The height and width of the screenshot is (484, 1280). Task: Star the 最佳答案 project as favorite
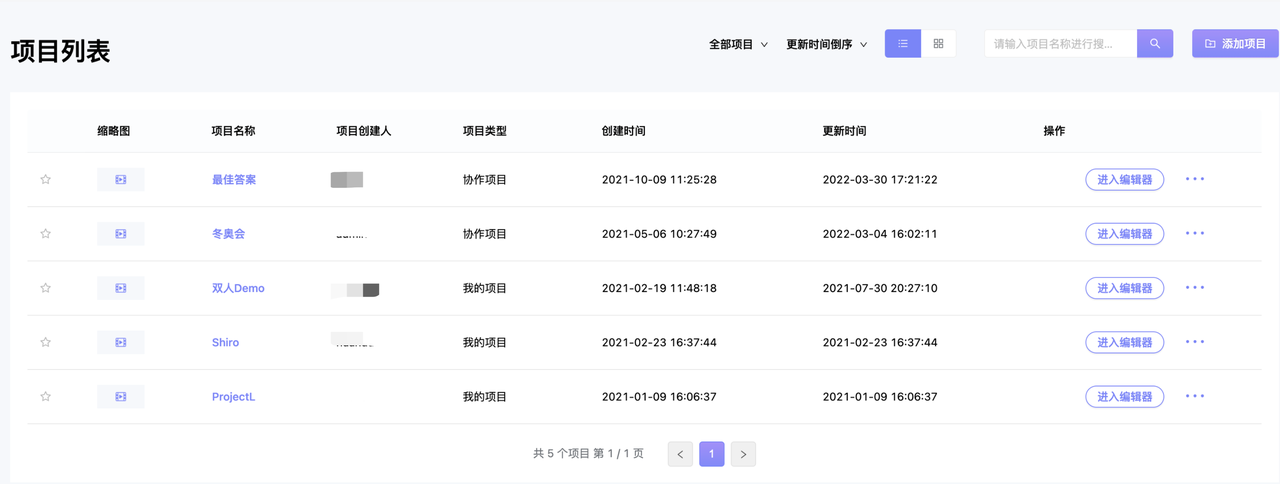45,180
